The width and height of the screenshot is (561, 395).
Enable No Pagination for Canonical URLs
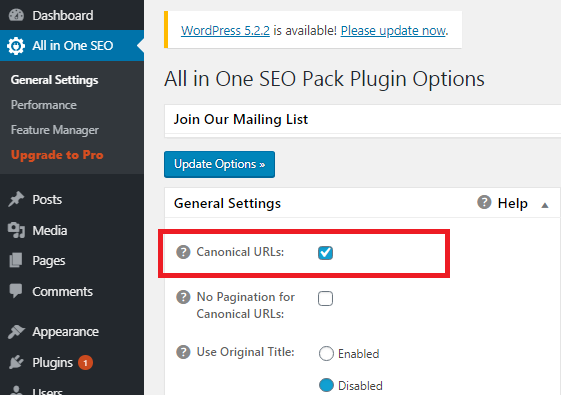point(325,298)
